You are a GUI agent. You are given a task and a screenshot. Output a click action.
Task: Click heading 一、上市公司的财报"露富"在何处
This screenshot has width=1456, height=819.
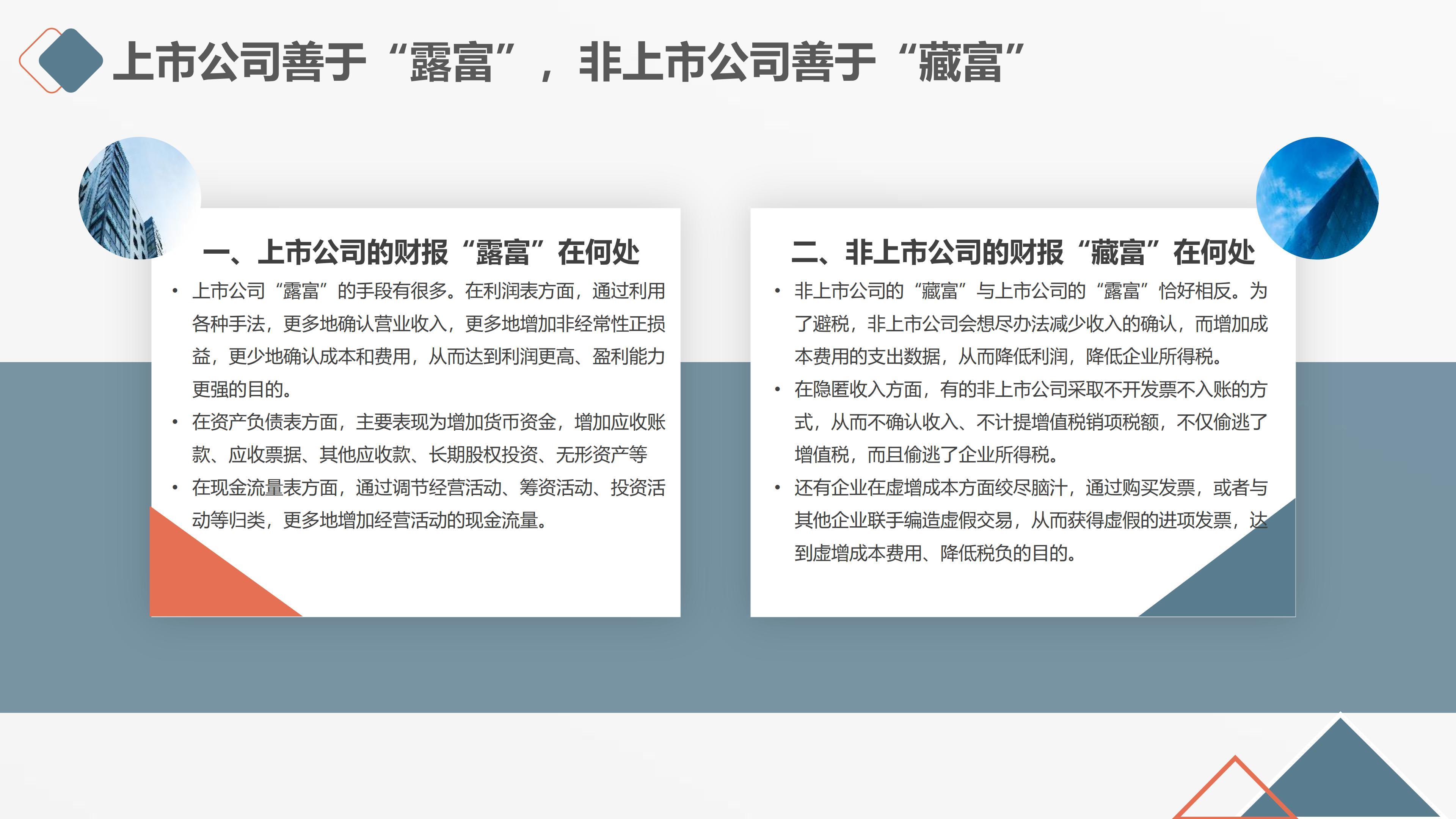(421, 252)
